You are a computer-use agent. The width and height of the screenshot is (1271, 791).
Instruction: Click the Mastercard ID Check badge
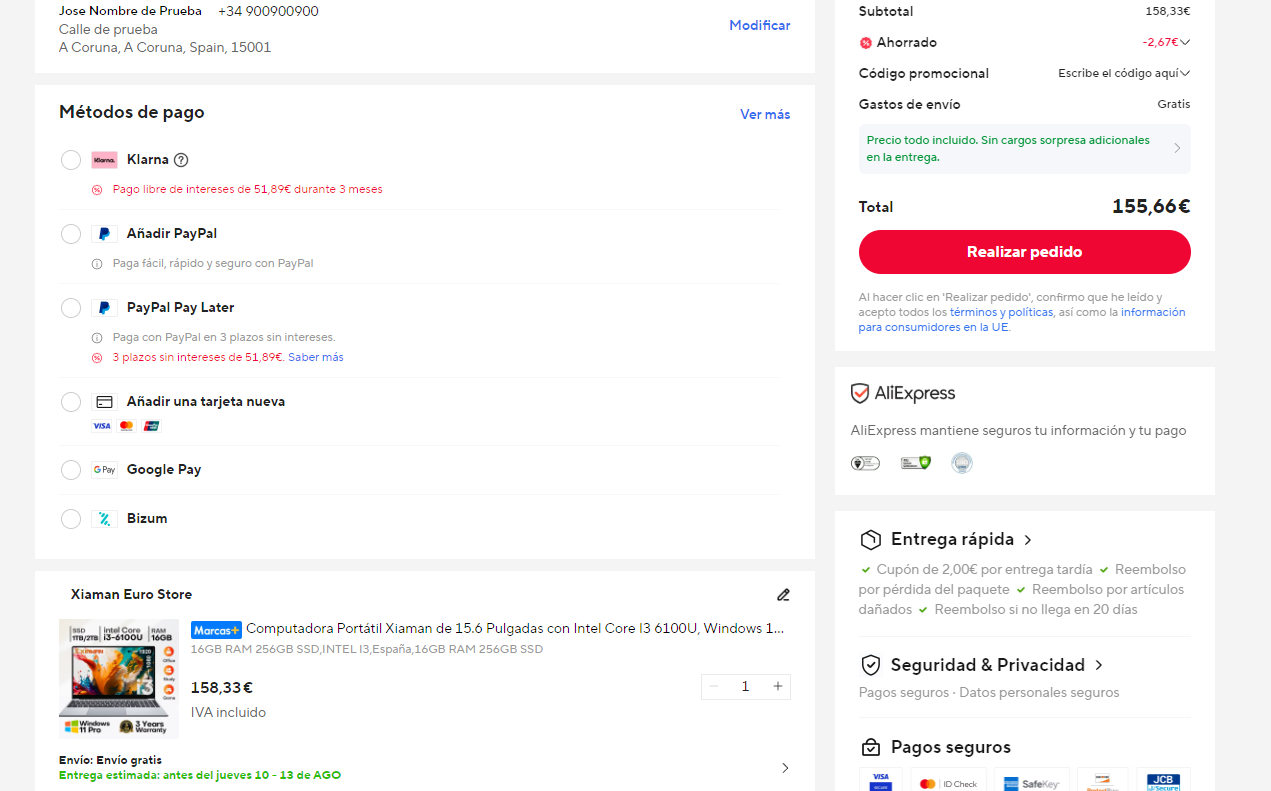pyautogui.click(x=948, y=780)
